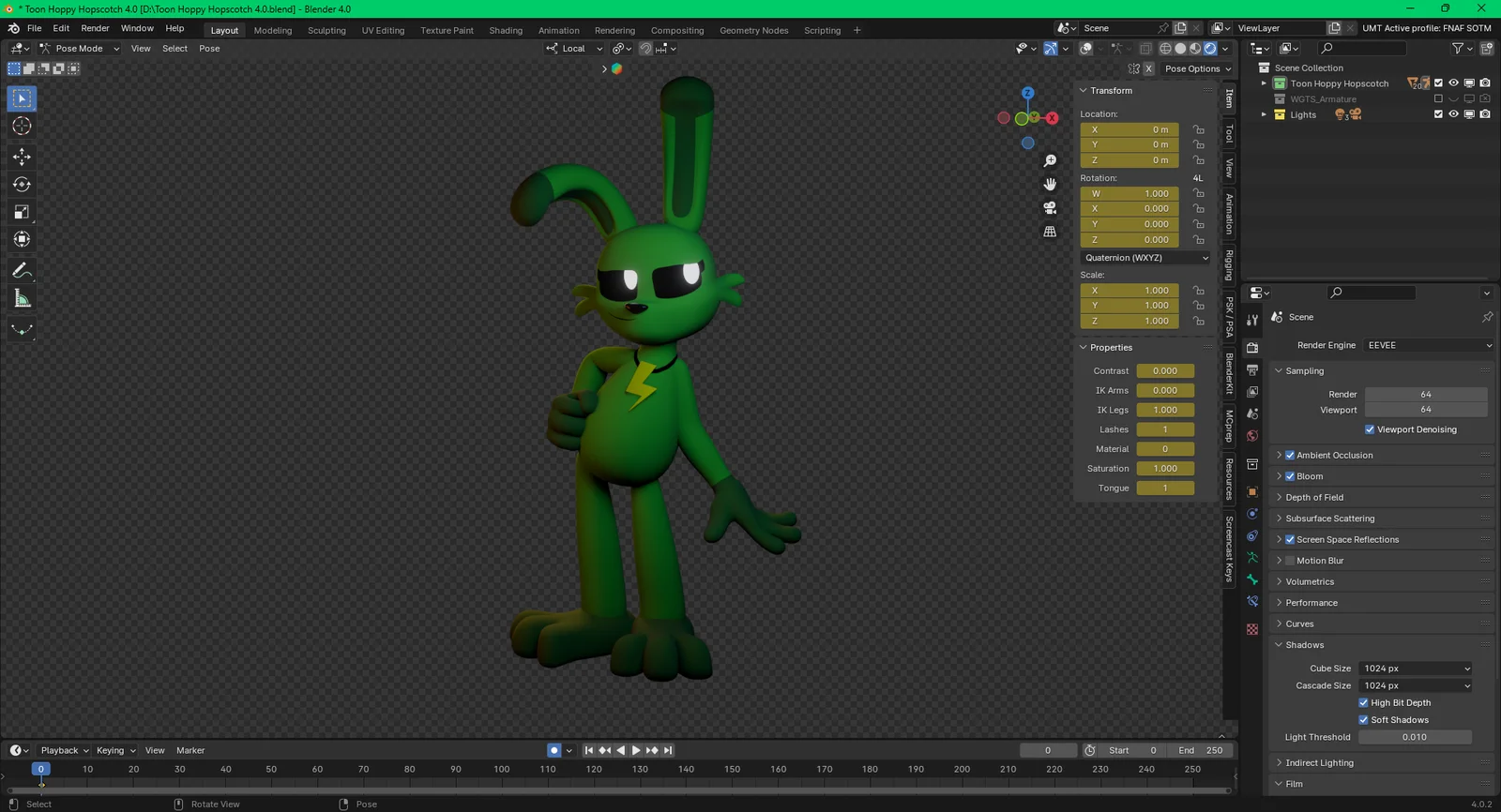1501x812 pixels.
Task: Select the Move tool
Action: click(22, 156)
